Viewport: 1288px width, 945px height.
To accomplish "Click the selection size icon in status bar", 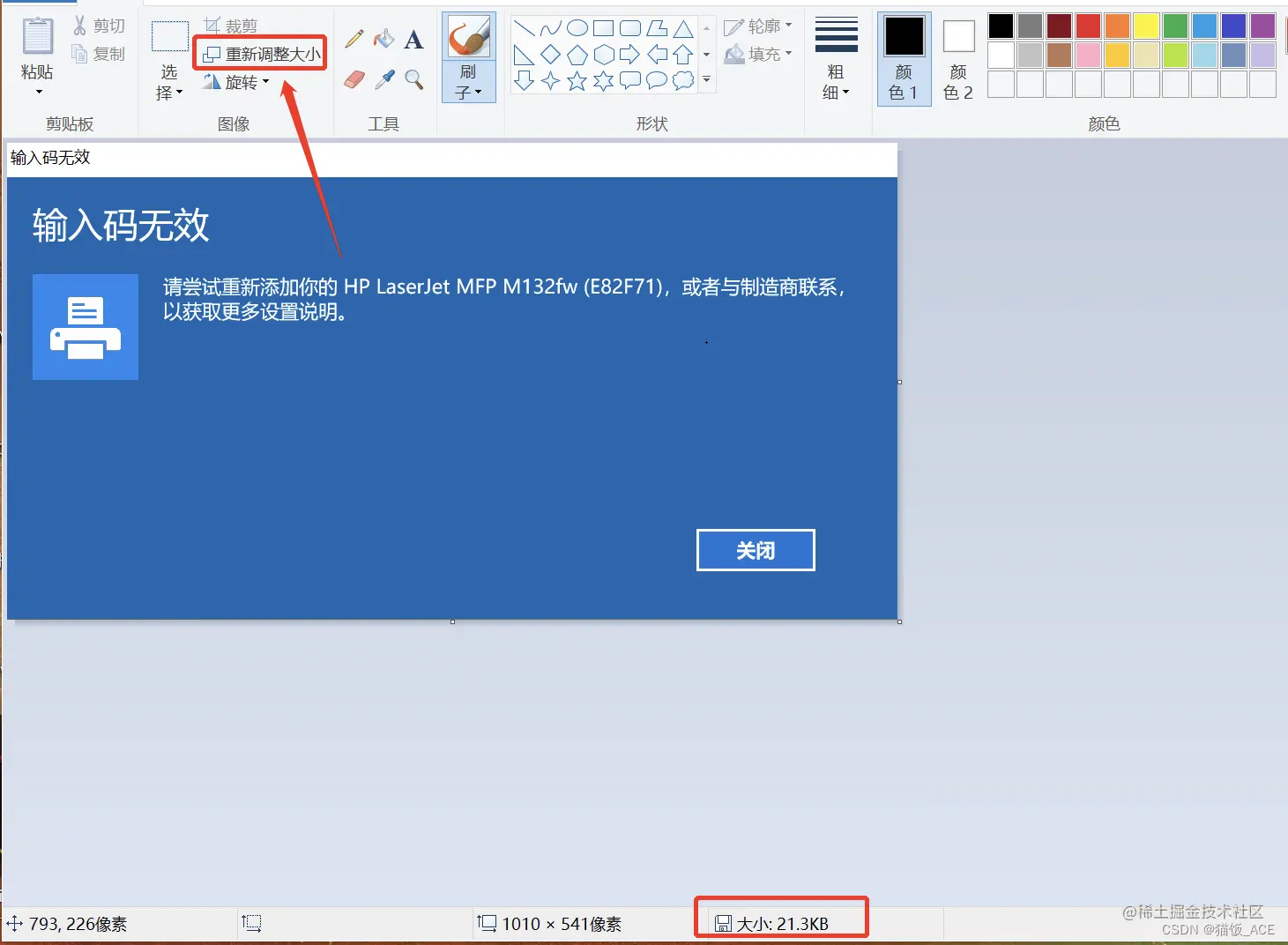I will [252, 923].
